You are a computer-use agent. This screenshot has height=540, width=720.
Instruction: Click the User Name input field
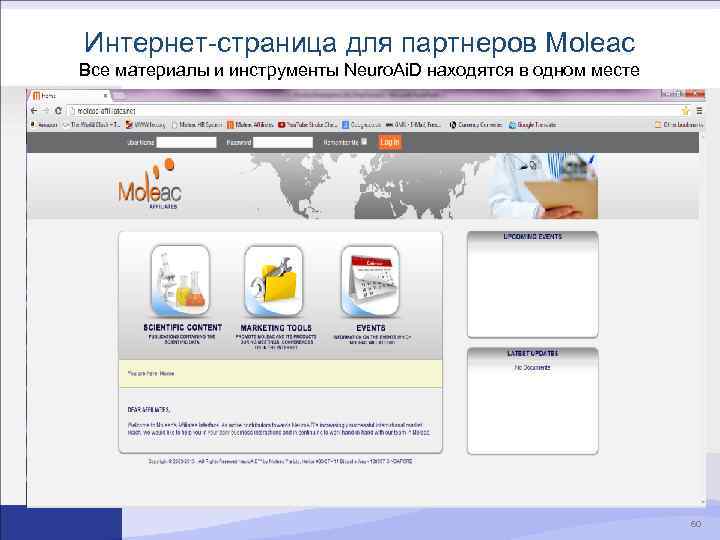[186, 142]
